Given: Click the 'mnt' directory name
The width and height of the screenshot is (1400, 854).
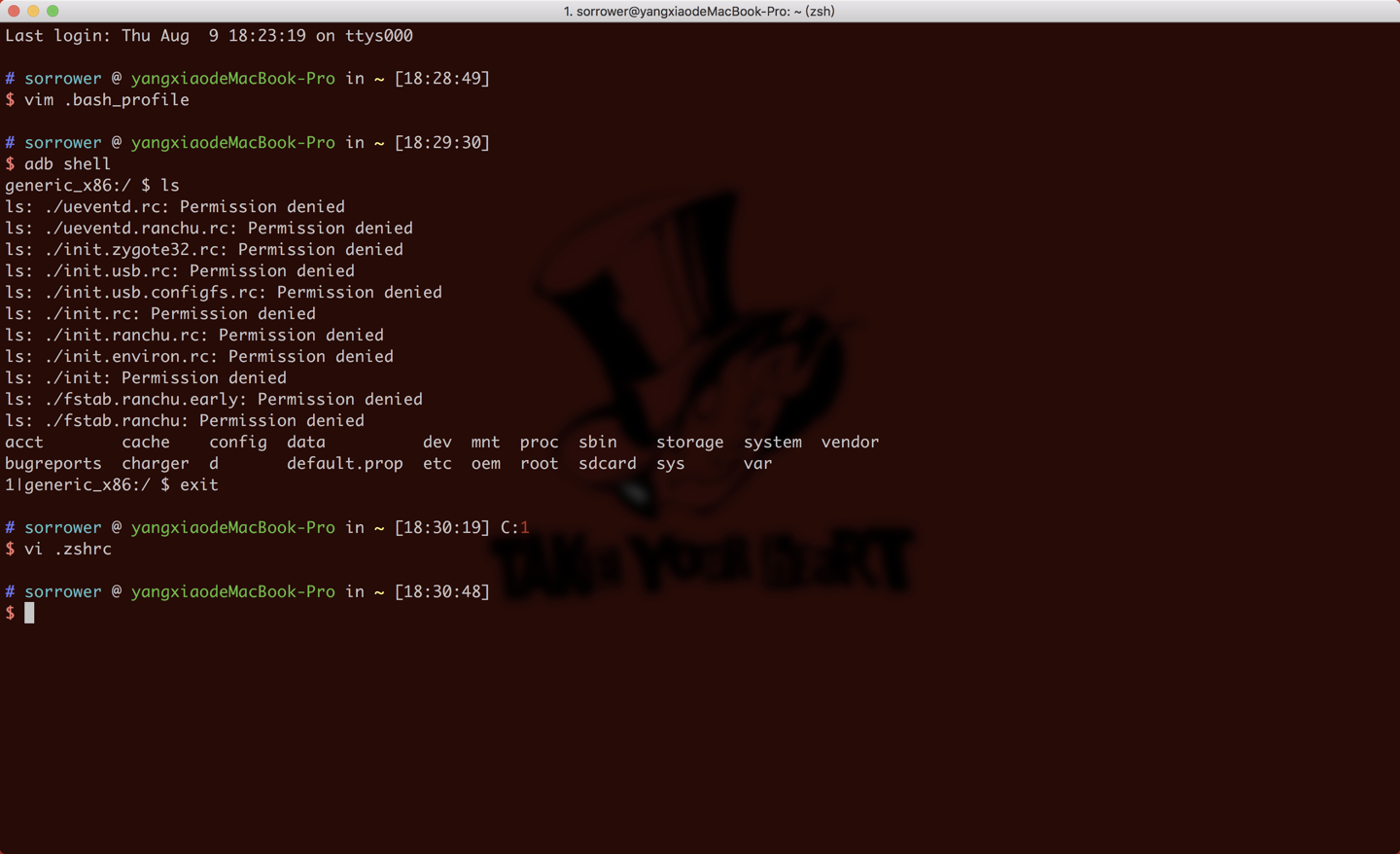Looking at the screenshot, I should (486, 443).
